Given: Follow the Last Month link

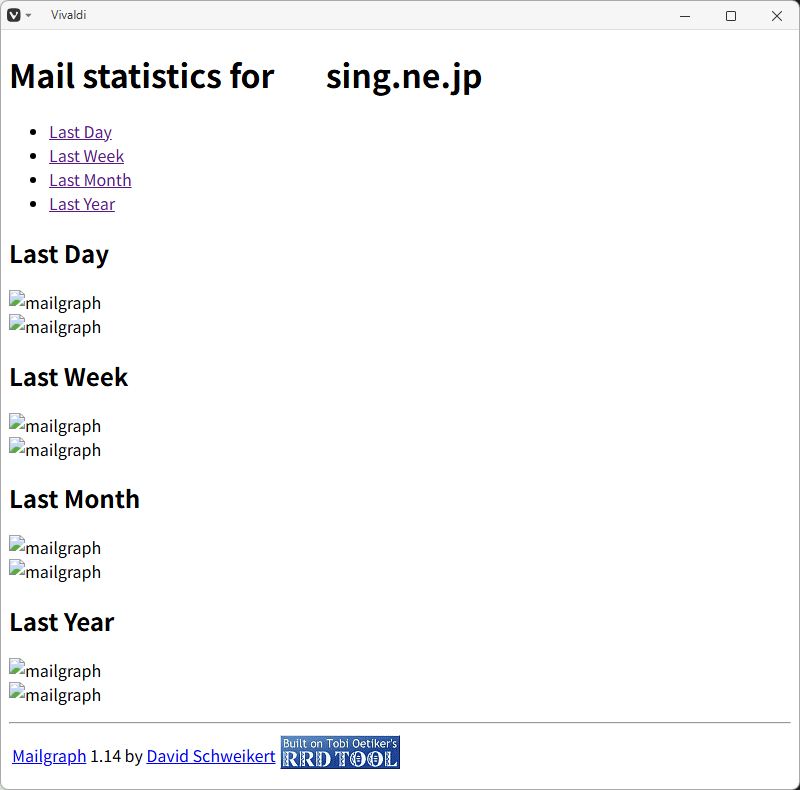Looking at the screenshot, I should point(90,180).
